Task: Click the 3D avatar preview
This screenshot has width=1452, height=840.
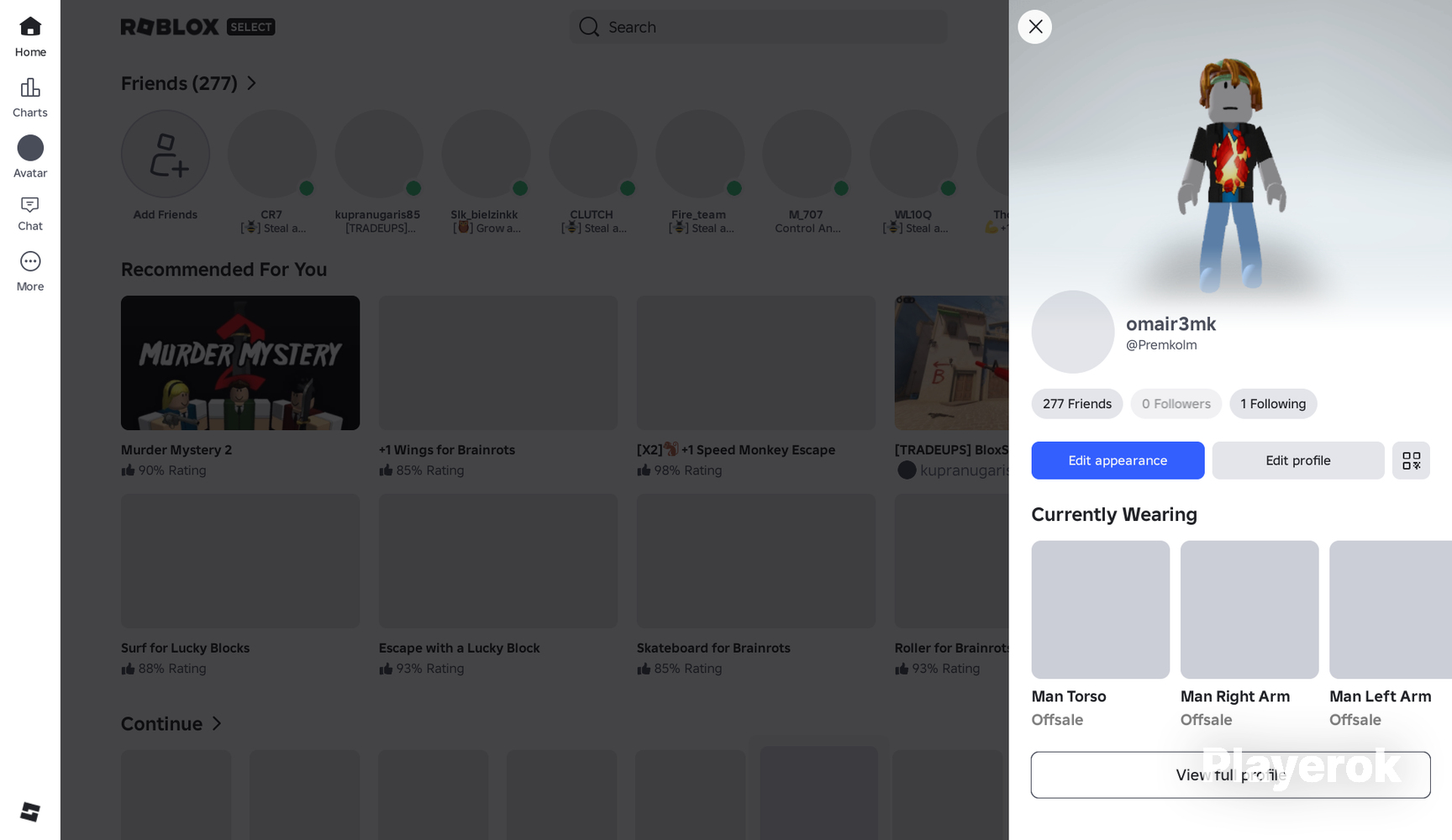Action: 1232,175
